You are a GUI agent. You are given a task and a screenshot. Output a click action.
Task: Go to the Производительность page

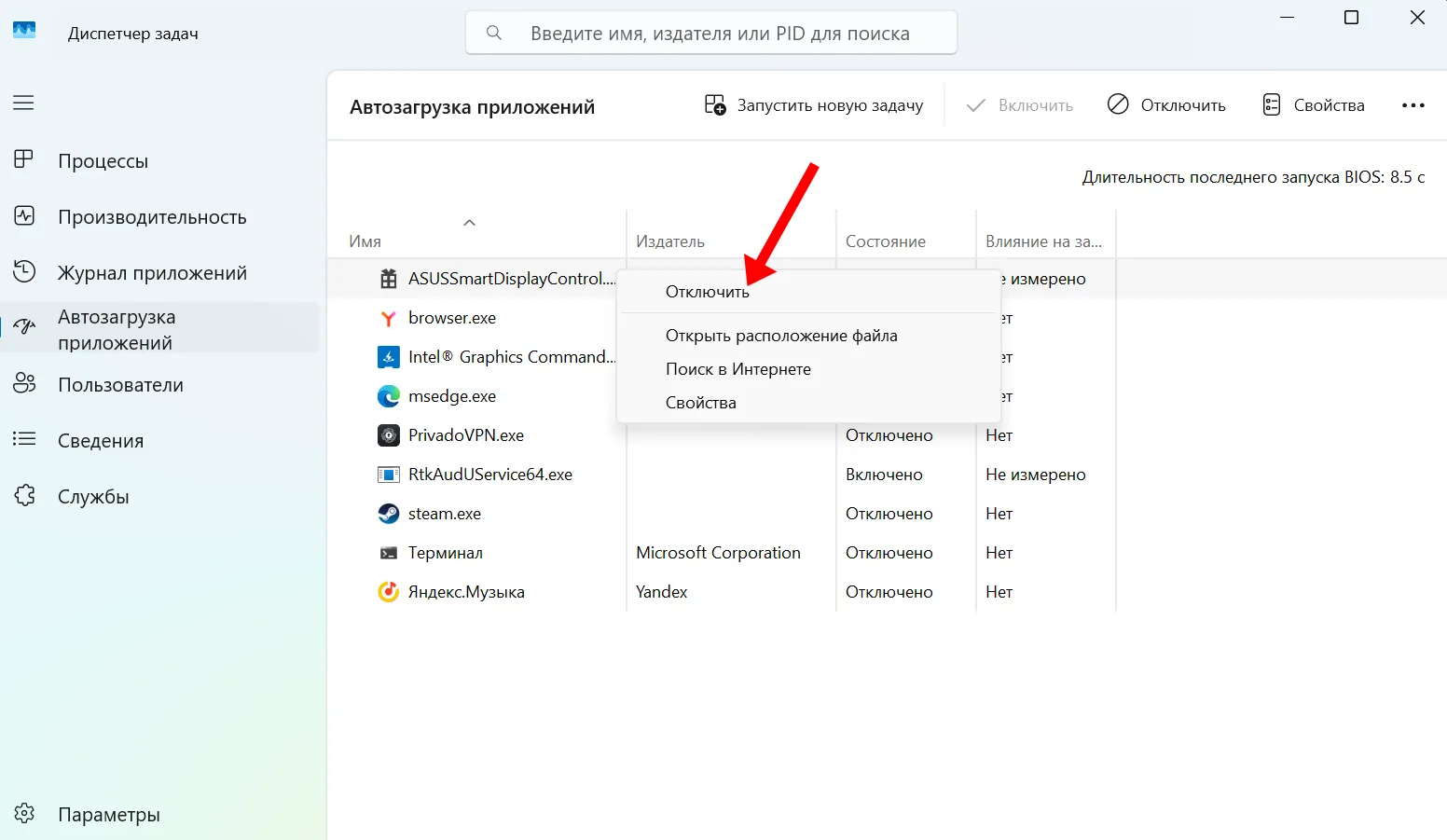click(x=152, y=216)
